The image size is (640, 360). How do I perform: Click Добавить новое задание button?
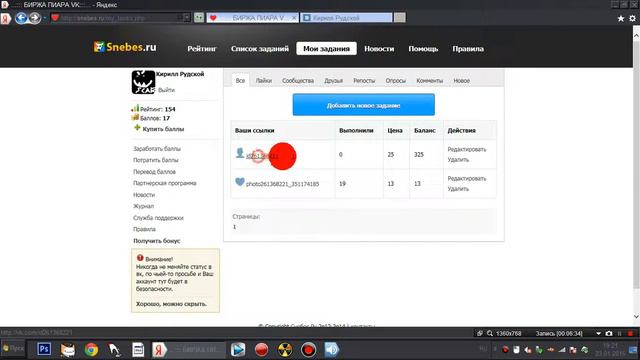coord(363,105)
